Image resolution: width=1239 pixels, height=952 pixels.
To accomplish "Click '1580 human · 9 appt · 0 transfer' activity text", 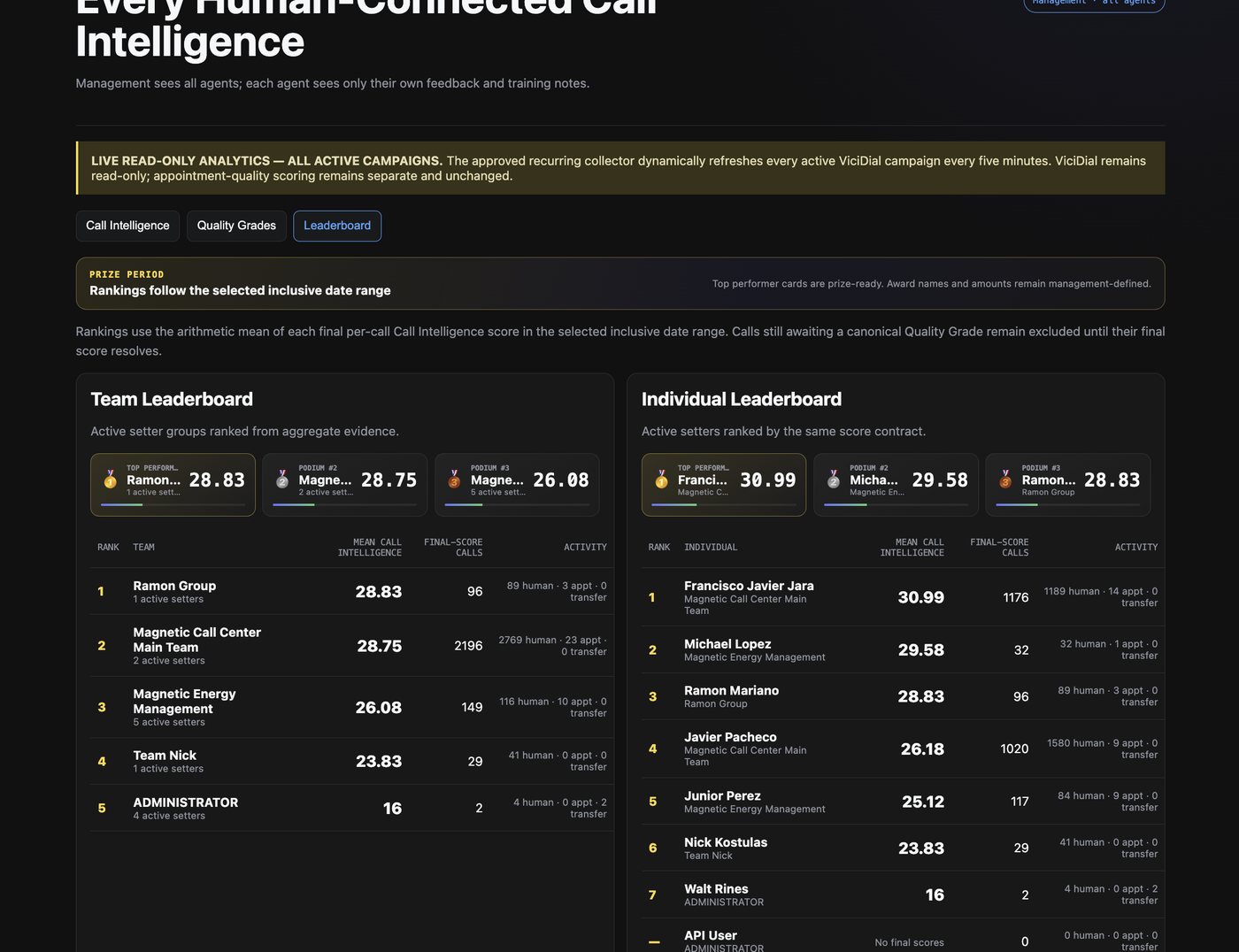I will [x=1103, y=749].
